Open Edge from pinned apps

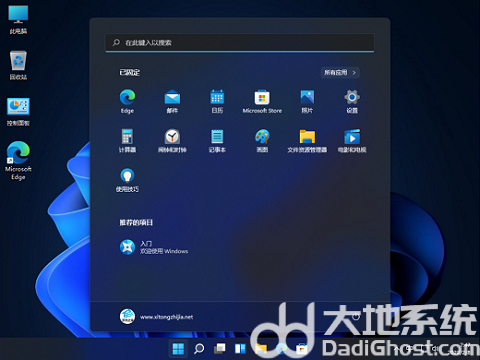pos(127,101)
